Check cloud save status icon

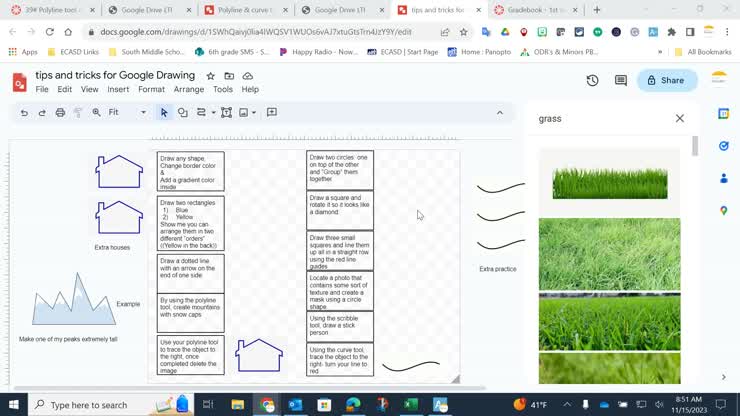248,76
